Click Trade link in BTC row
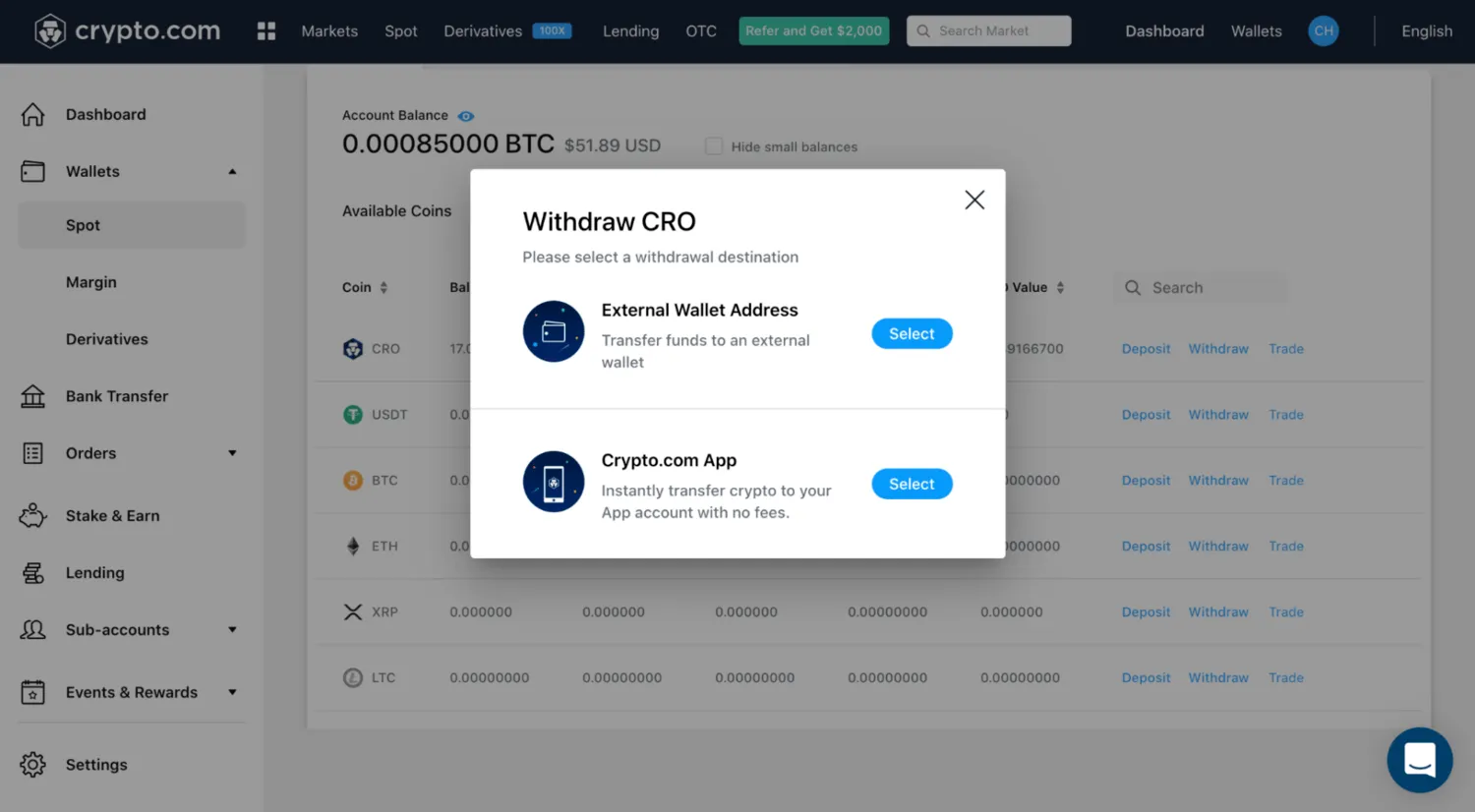 1286,481
